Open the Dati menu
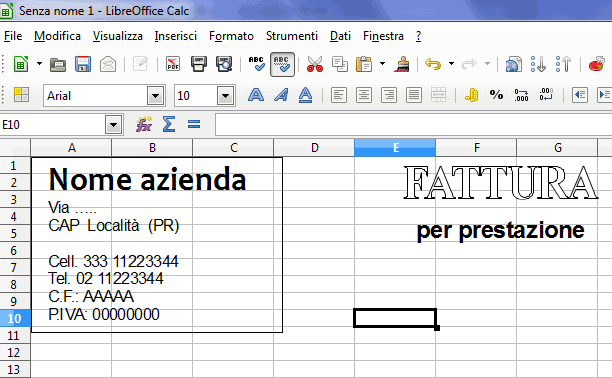Screen dimensions: 612x378 340,36
